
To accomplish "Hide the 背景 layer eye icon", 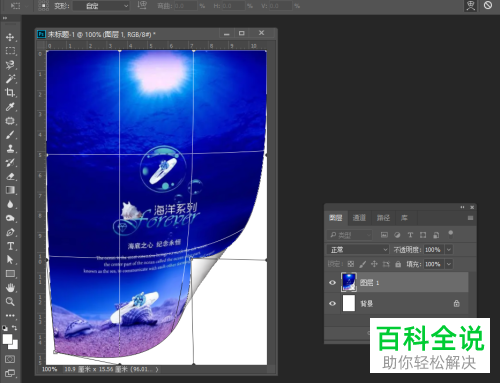I will tap(332, 304).
